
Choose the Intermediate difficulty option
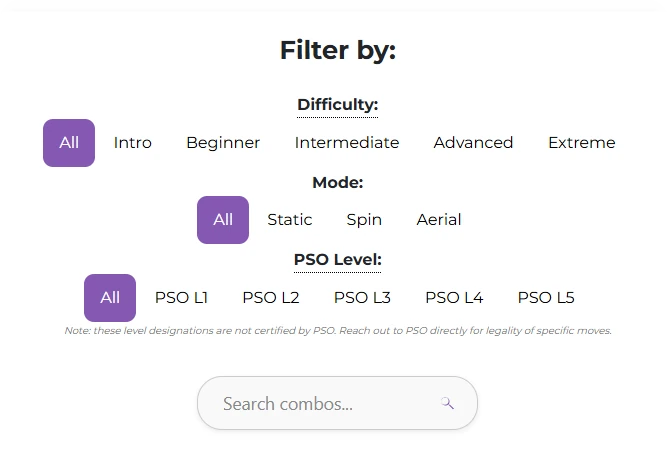(347, 143)
